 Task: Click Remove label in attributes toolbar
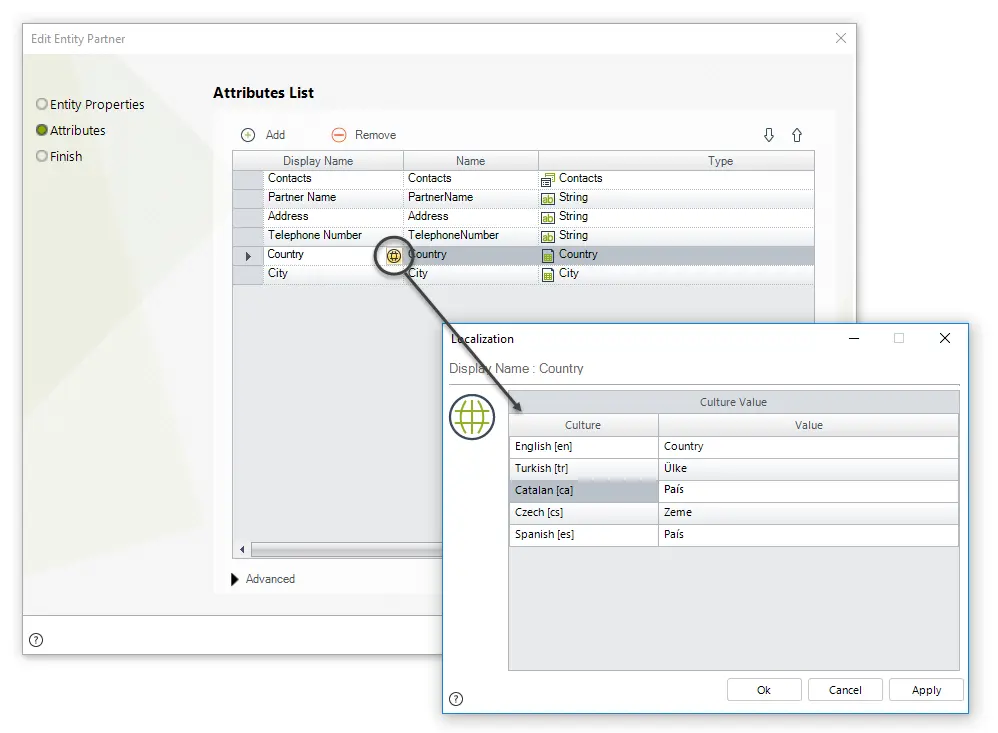(x=376, y=135)
